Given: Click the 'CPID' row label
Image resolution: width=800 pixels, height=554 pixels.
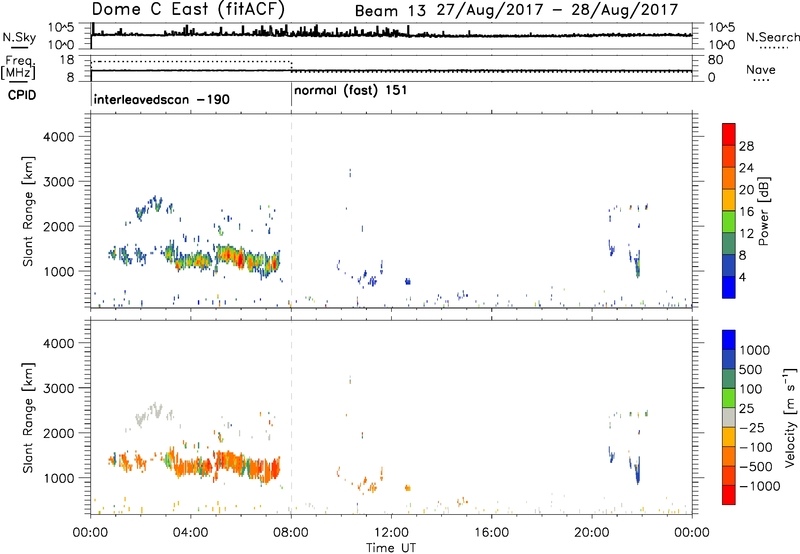Looking at the screenshot, I should pyautogui.click(x=22, y=95).
